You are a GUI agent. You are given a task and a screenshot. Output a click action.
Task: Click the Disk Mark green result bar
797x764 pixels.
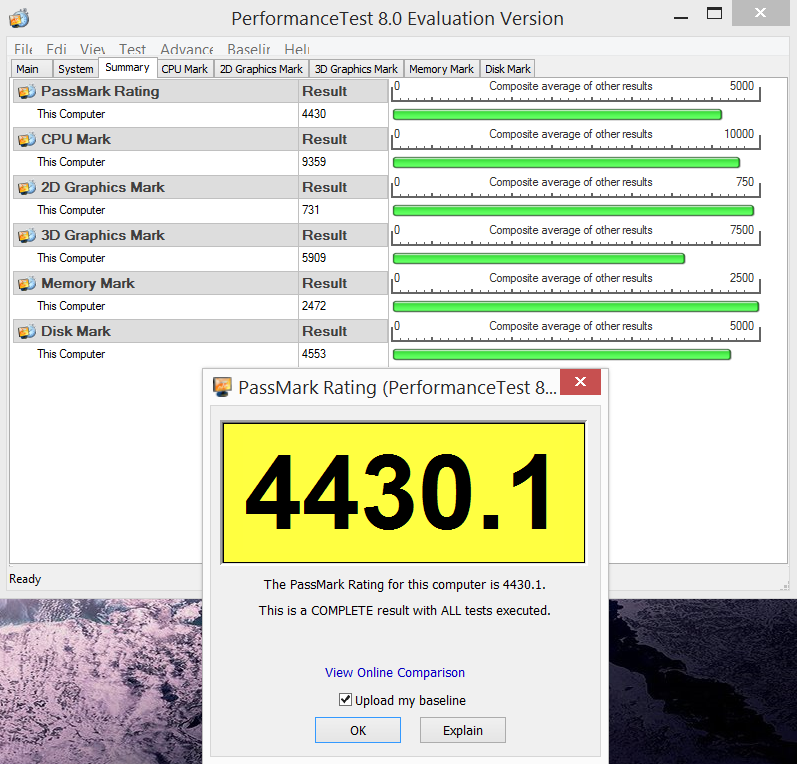coord(562,355)
